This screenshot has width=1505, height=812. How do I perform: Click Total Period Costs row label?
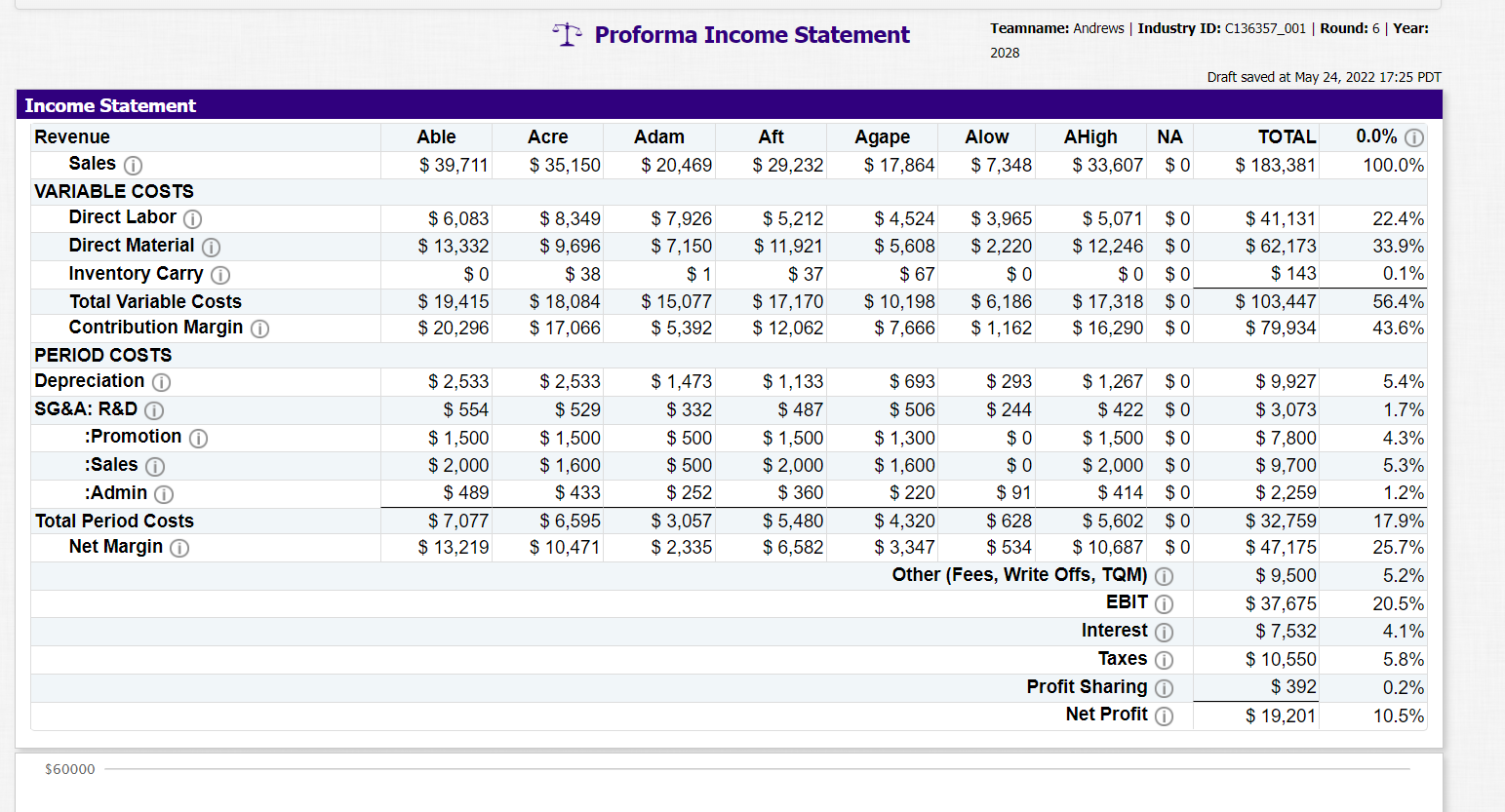tap(114, 521)
